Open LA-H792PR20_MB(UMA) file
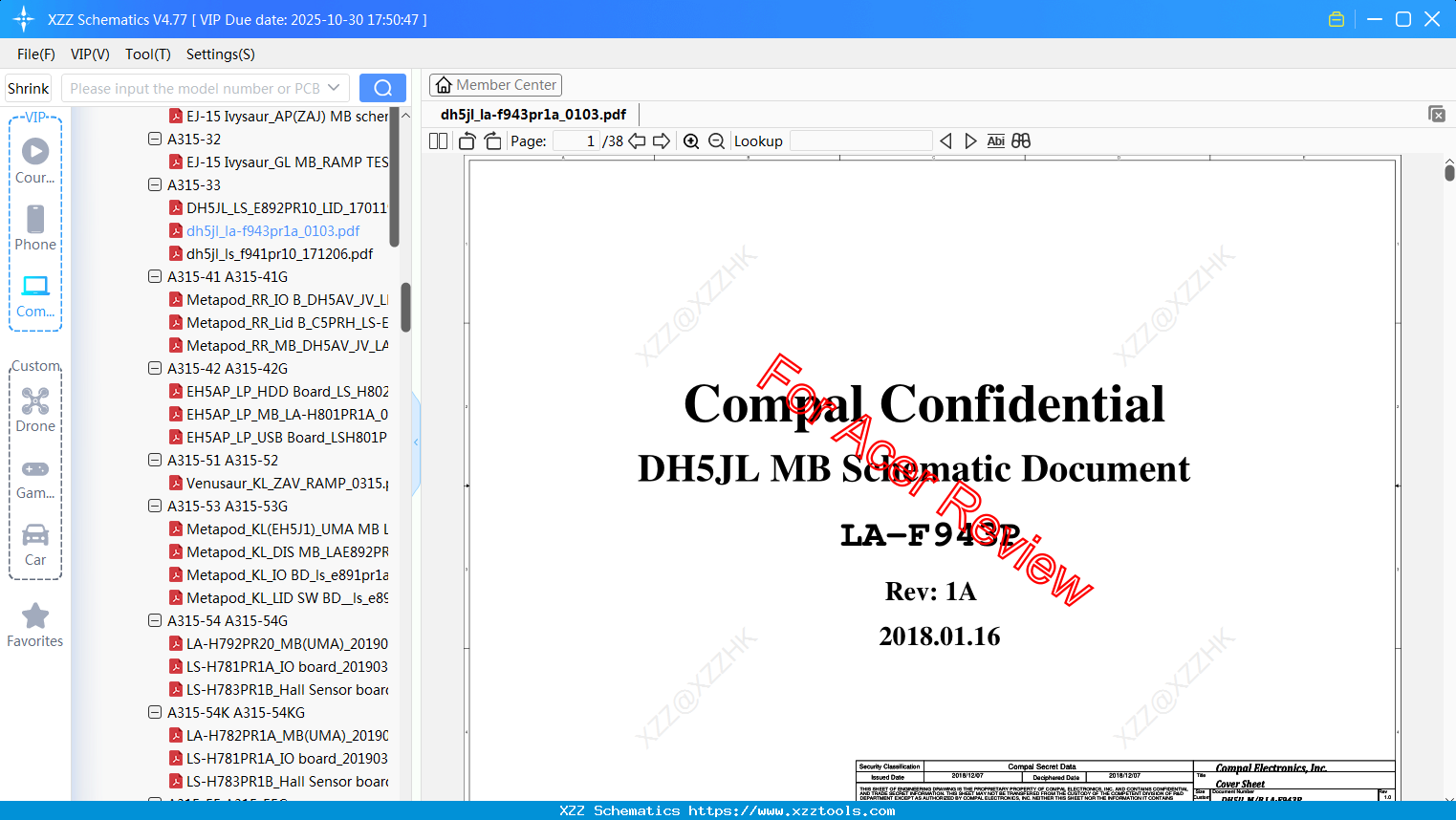Viewport: 1456px width, 820px height. (x=278, y=643)
